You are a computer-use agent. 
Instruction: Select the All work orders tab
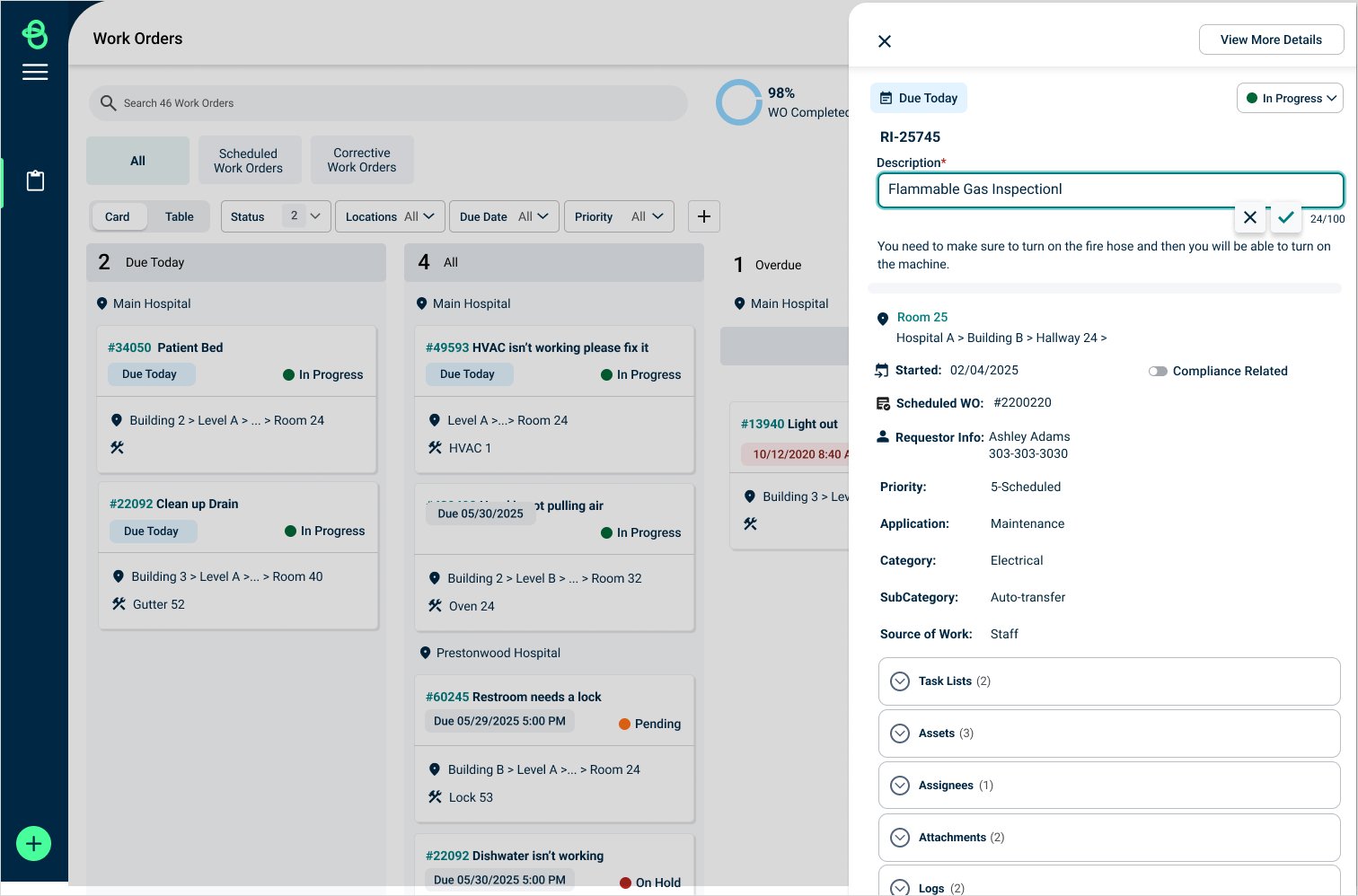click(x=137, y=161)
